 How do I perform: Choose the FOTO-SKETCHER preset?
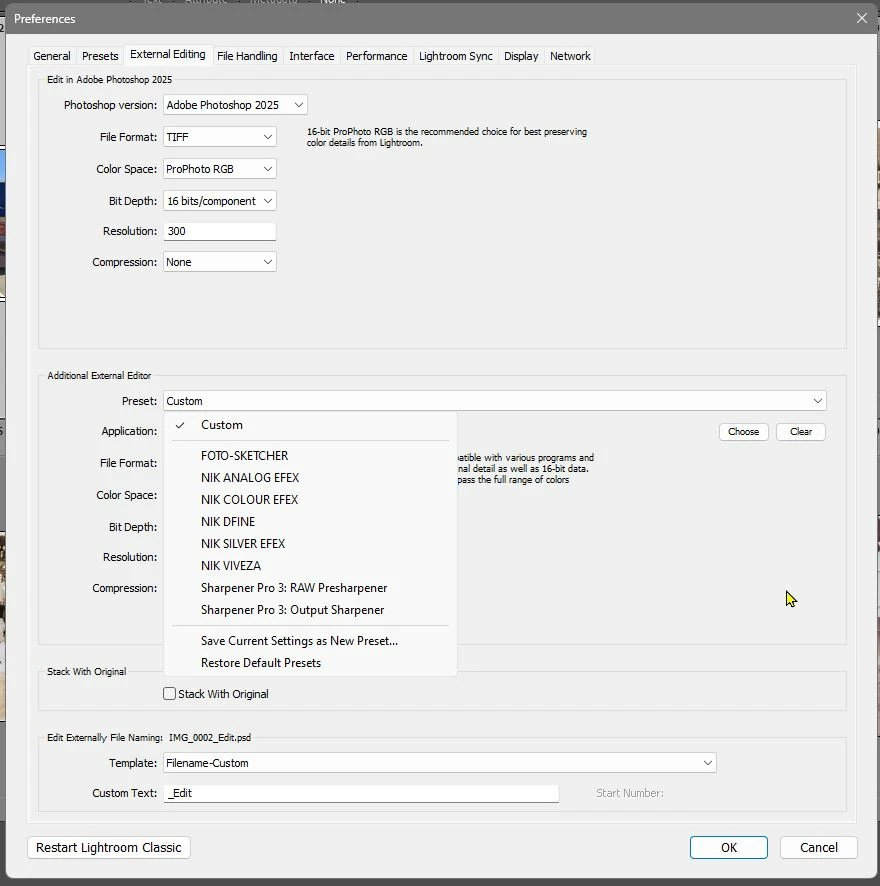(x=310, y=455)
